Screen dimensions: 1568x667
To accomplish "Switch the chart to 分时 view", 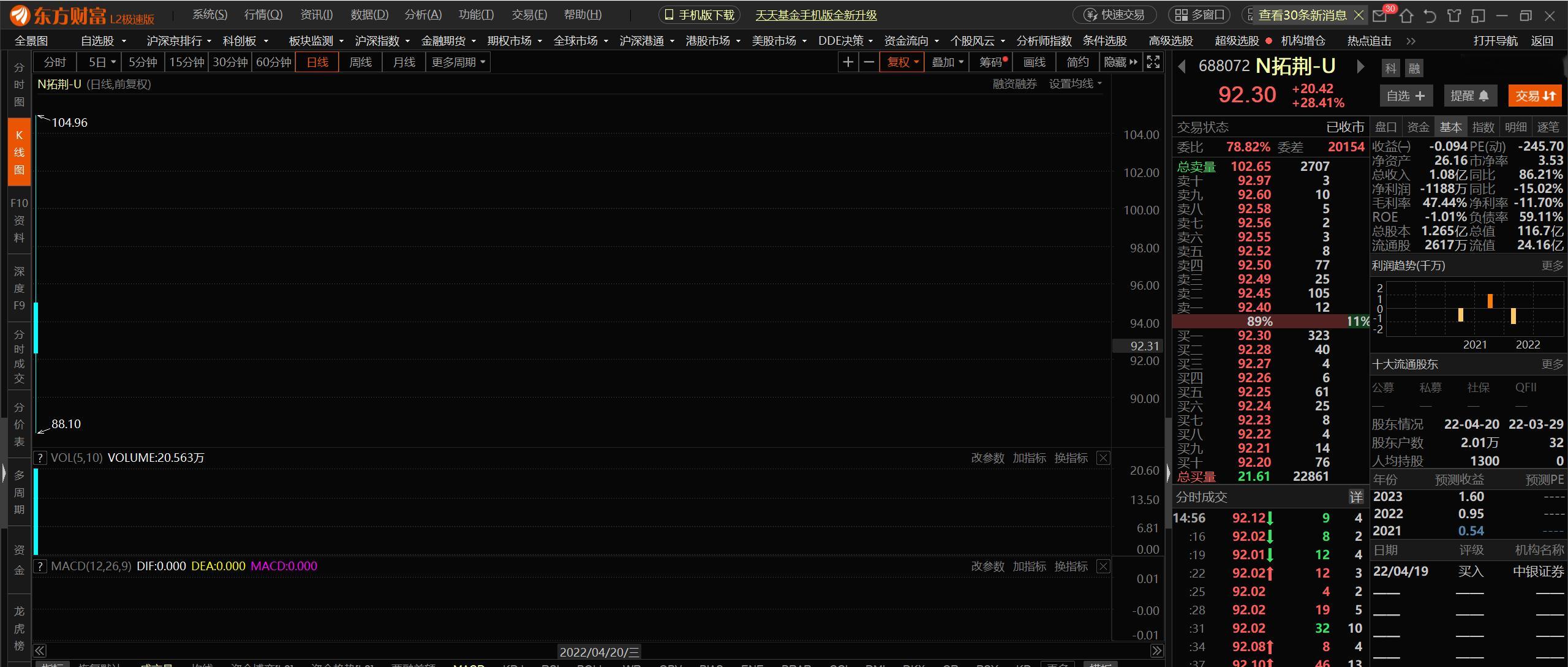I will pos(55,62).
